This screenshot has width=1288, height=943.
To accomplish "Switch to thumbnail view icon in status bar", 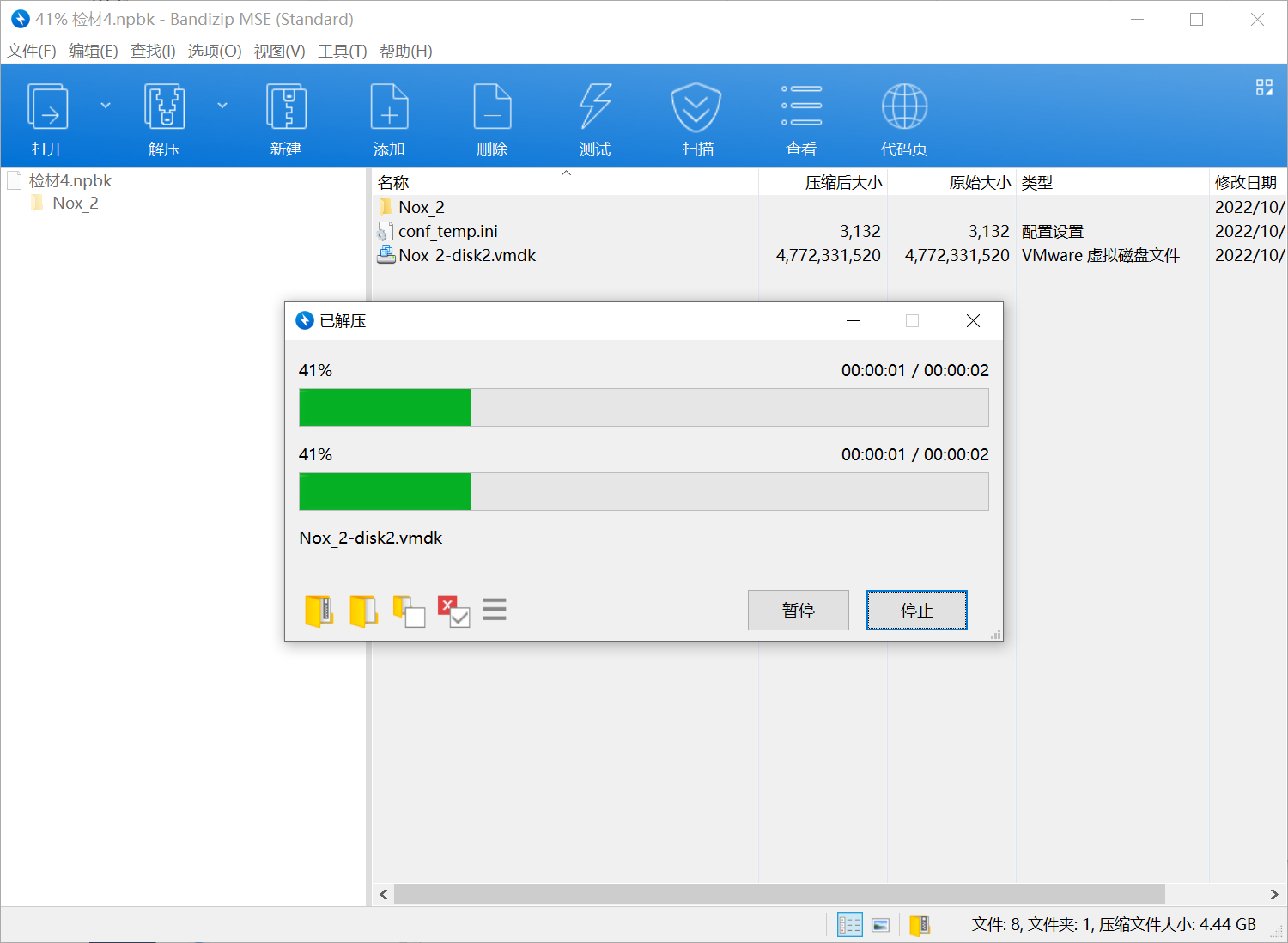I will [x=881, y=925].
